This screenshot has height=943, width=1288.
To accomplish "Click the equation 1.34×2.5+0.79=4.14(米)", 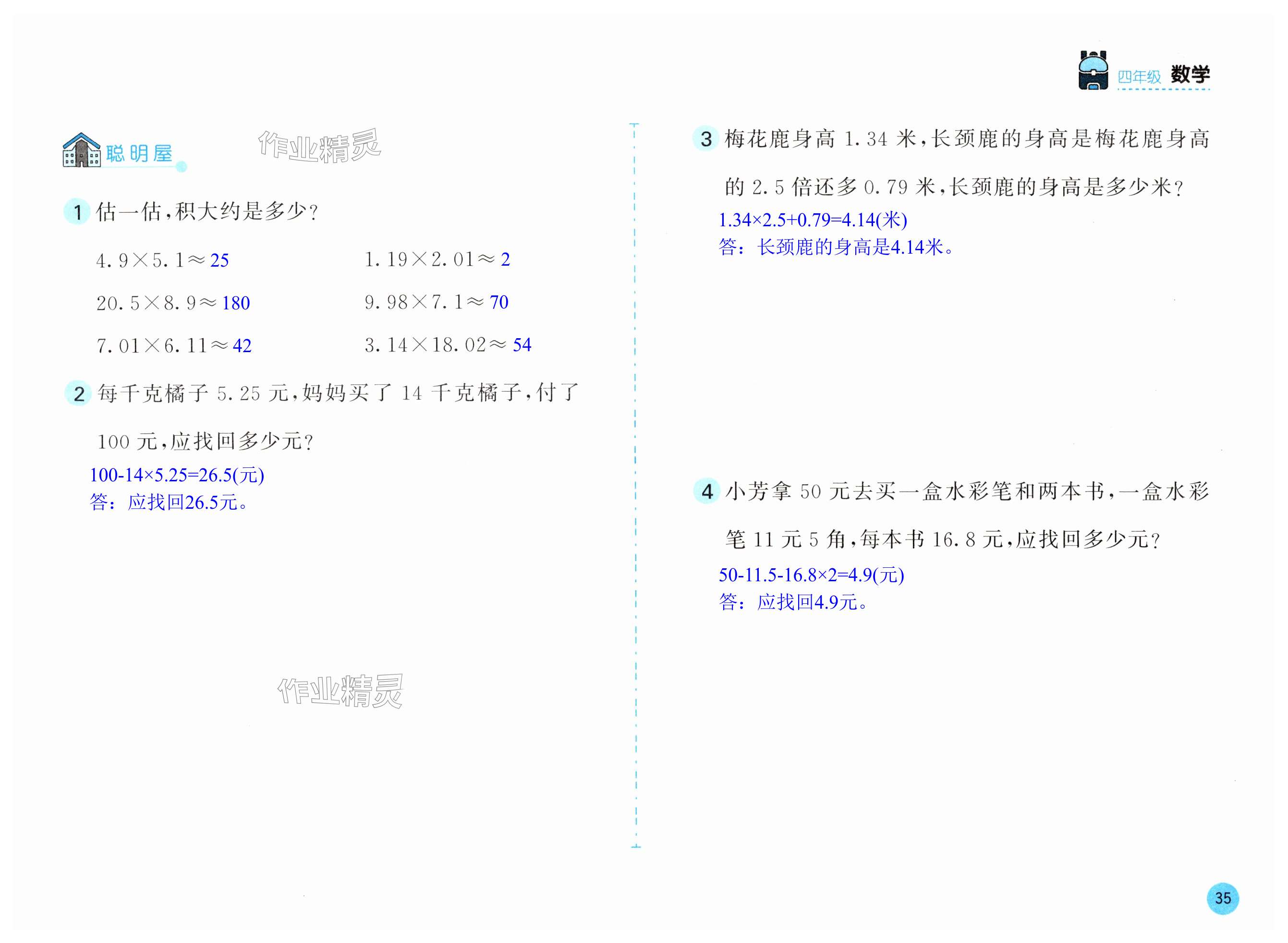I will (x=812, y=220).
